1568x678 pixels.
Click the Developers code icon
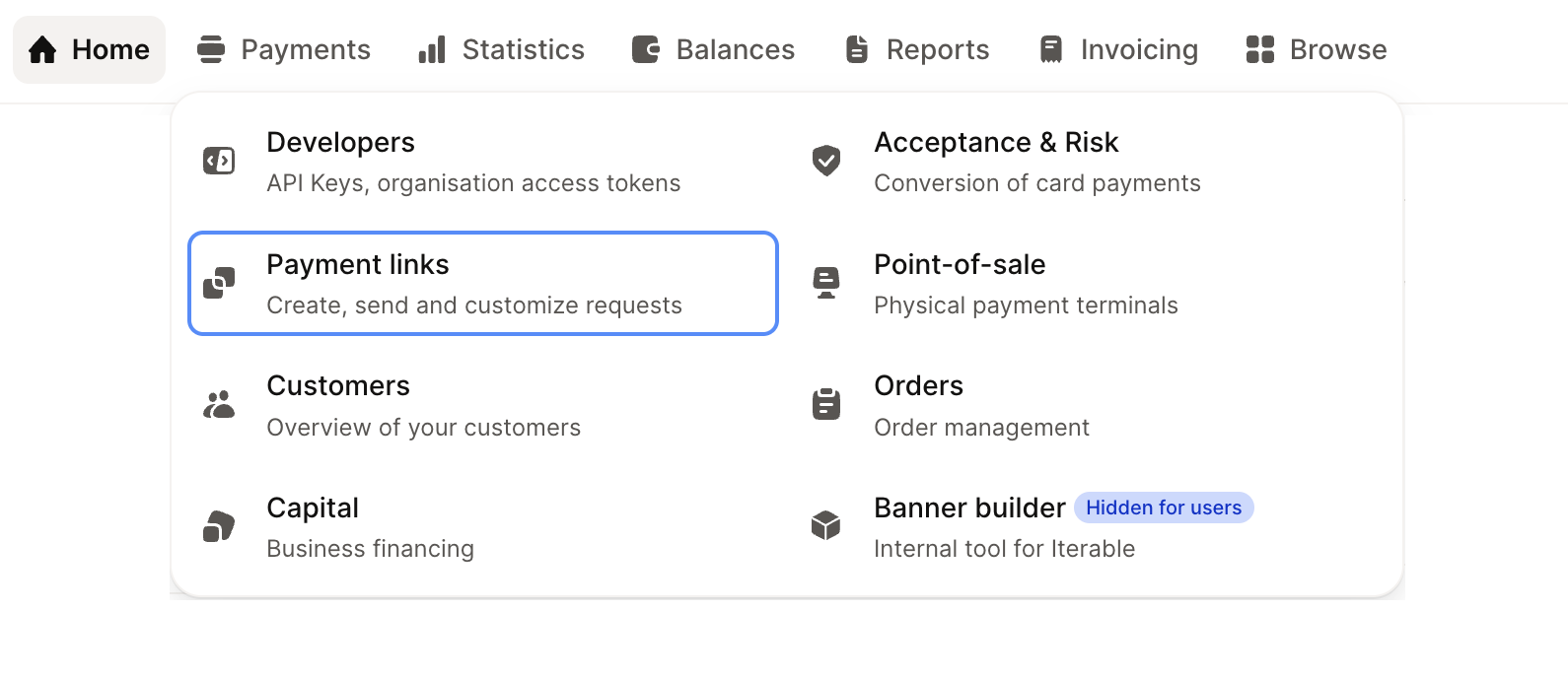[219, 161]
